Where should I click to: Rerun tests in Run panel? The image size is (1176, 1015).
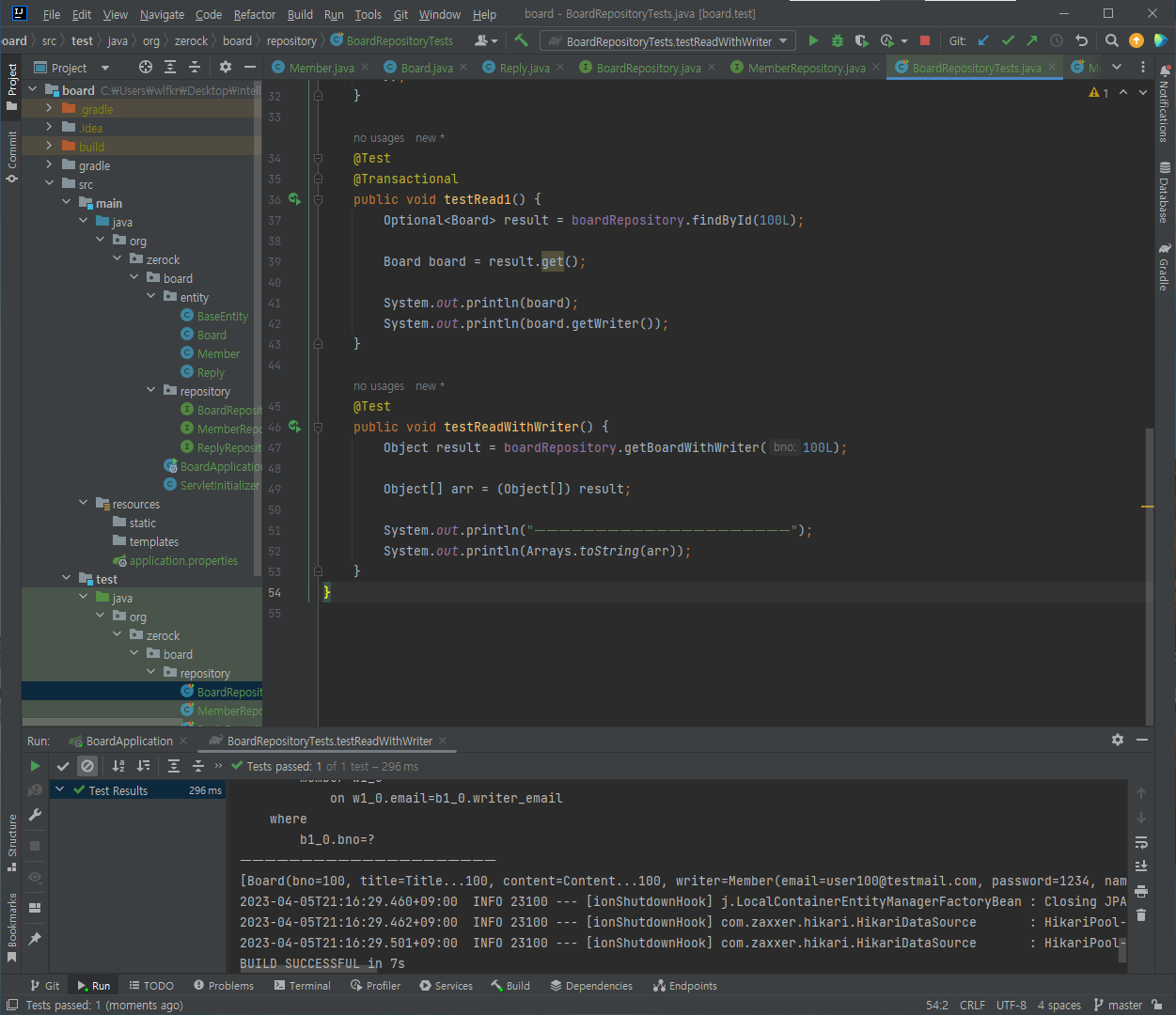[x=35, y=766]
